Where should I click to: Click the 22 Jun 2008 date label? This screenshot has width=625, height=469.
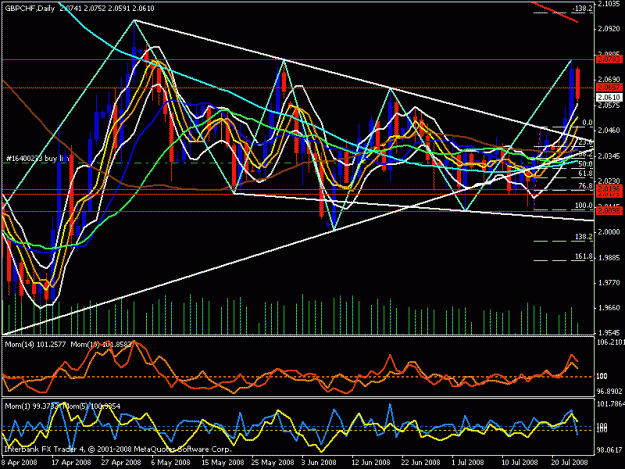click(421, 463)
